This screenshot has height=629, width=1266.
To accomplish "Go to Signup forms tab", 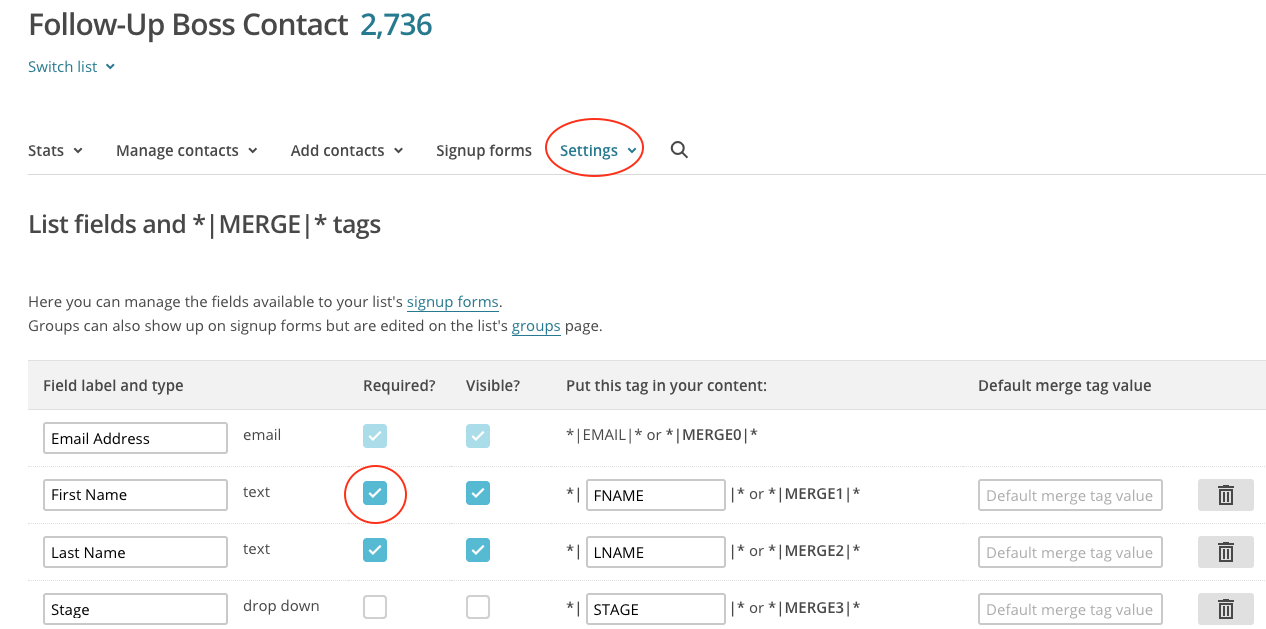I will [x=484, y=151].
